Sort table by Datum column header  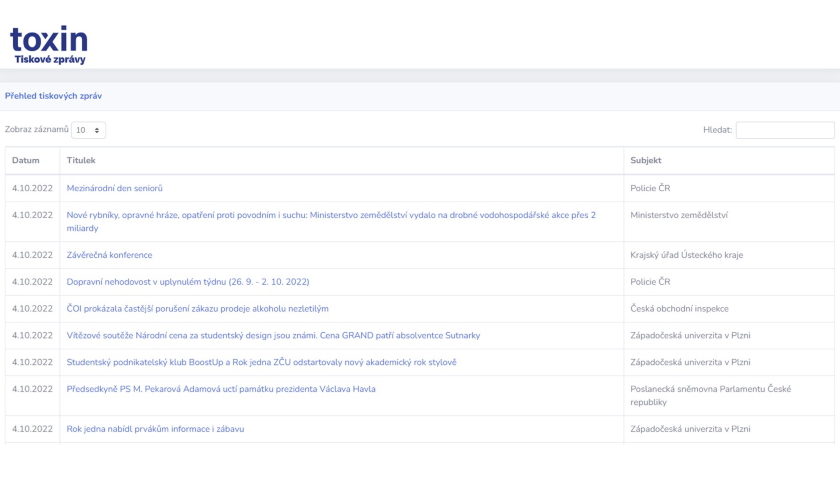[26, 160]
